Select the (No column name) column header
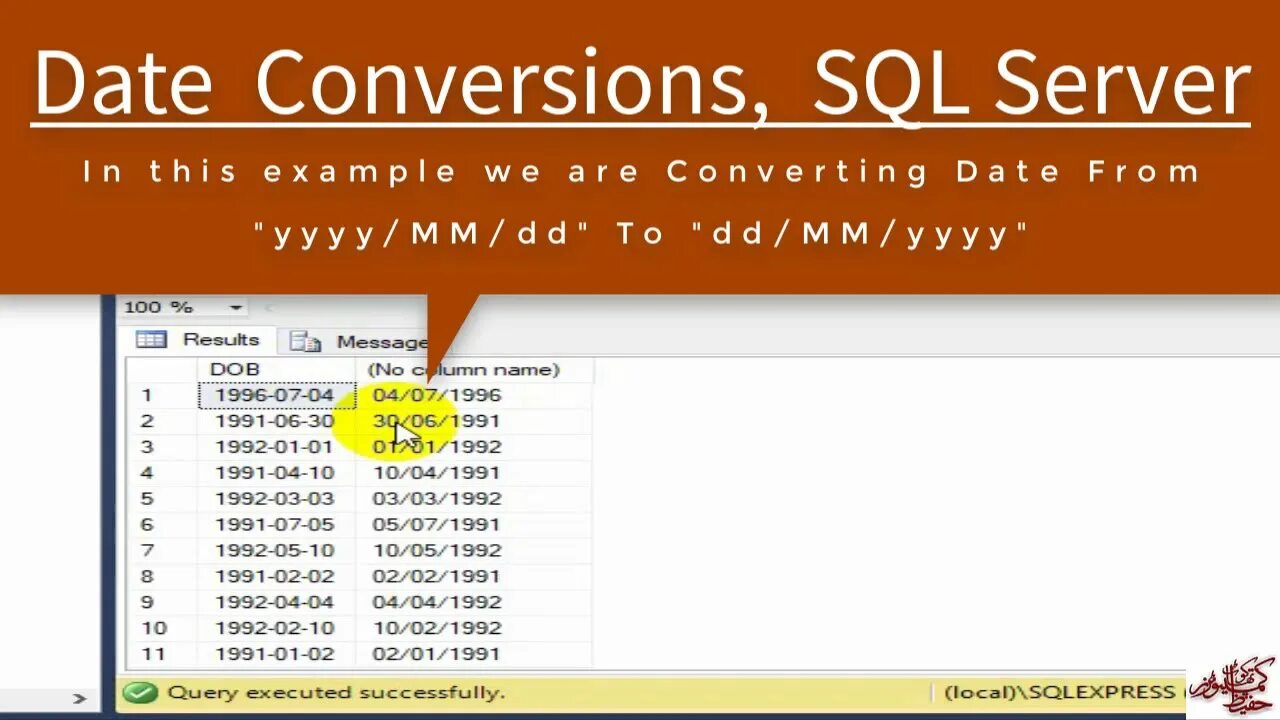1280x720 pixels. click(x=474, y=369)
